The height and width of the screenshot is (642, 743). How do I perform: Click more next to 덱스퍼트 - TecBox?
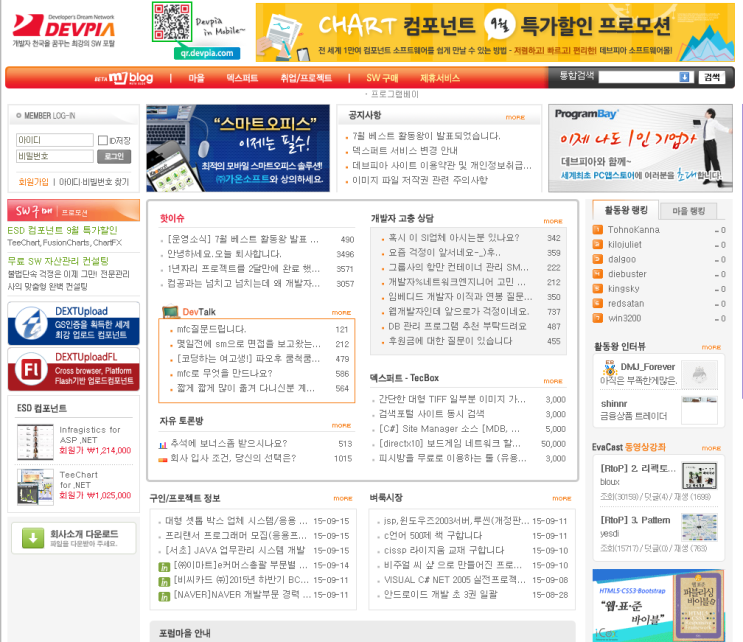[x=553, y=381]
